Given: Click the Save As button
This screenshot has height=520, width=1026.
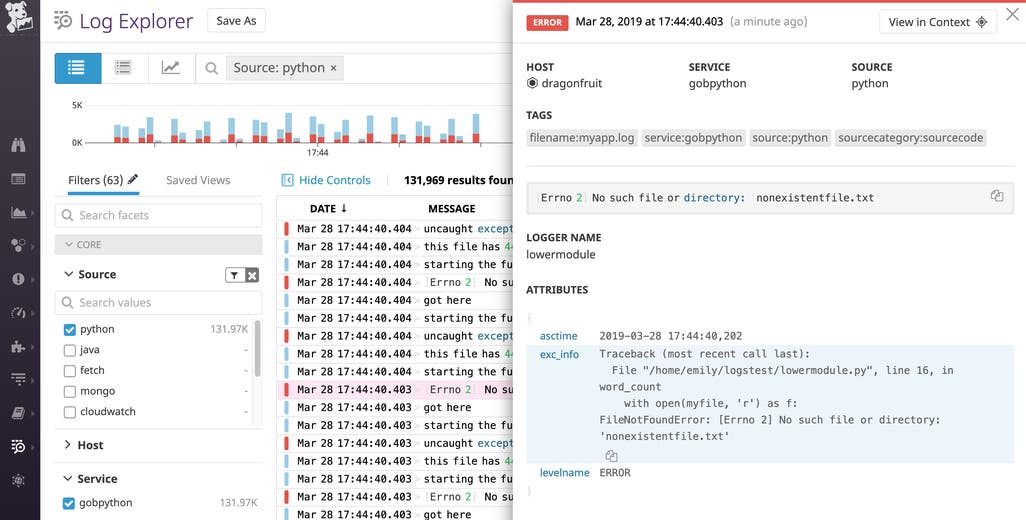Looking at the screenshot, I should coord(236,20).
